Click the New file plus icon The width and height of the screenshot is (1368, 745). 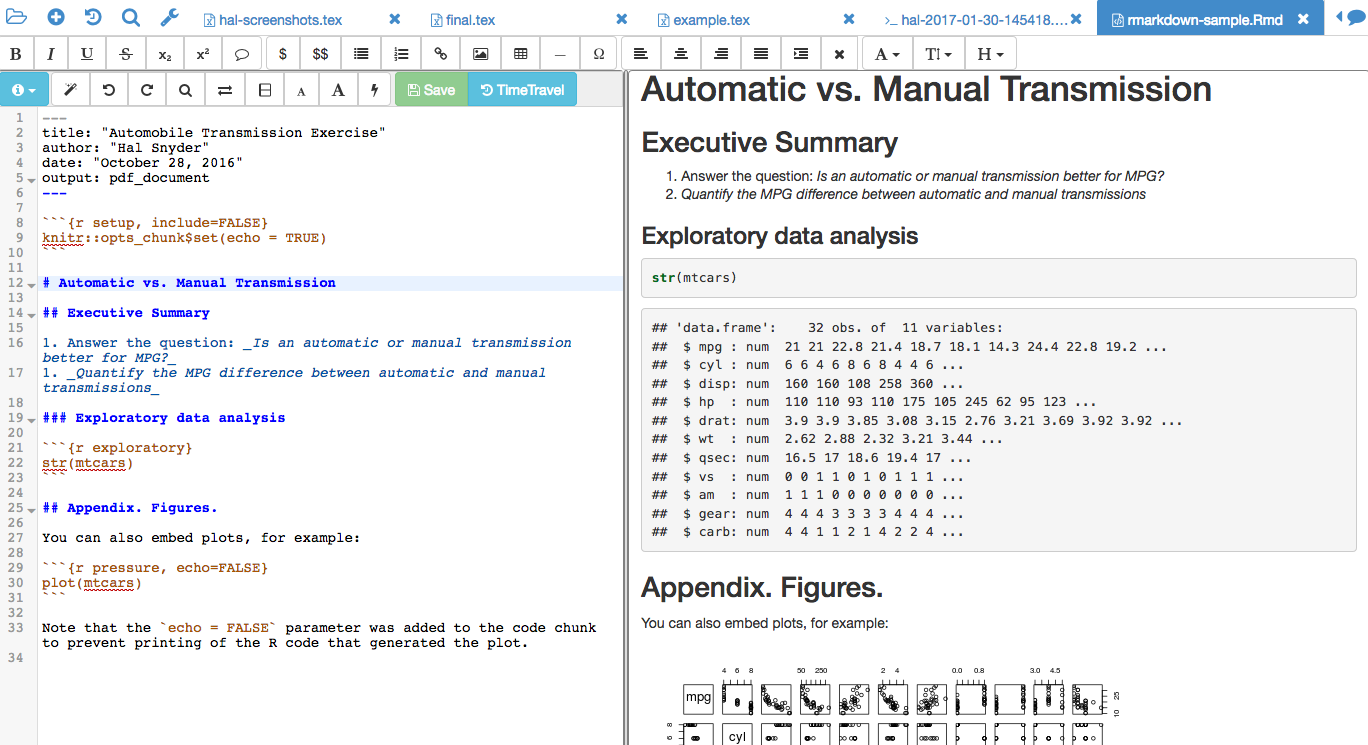coord(56,18)
